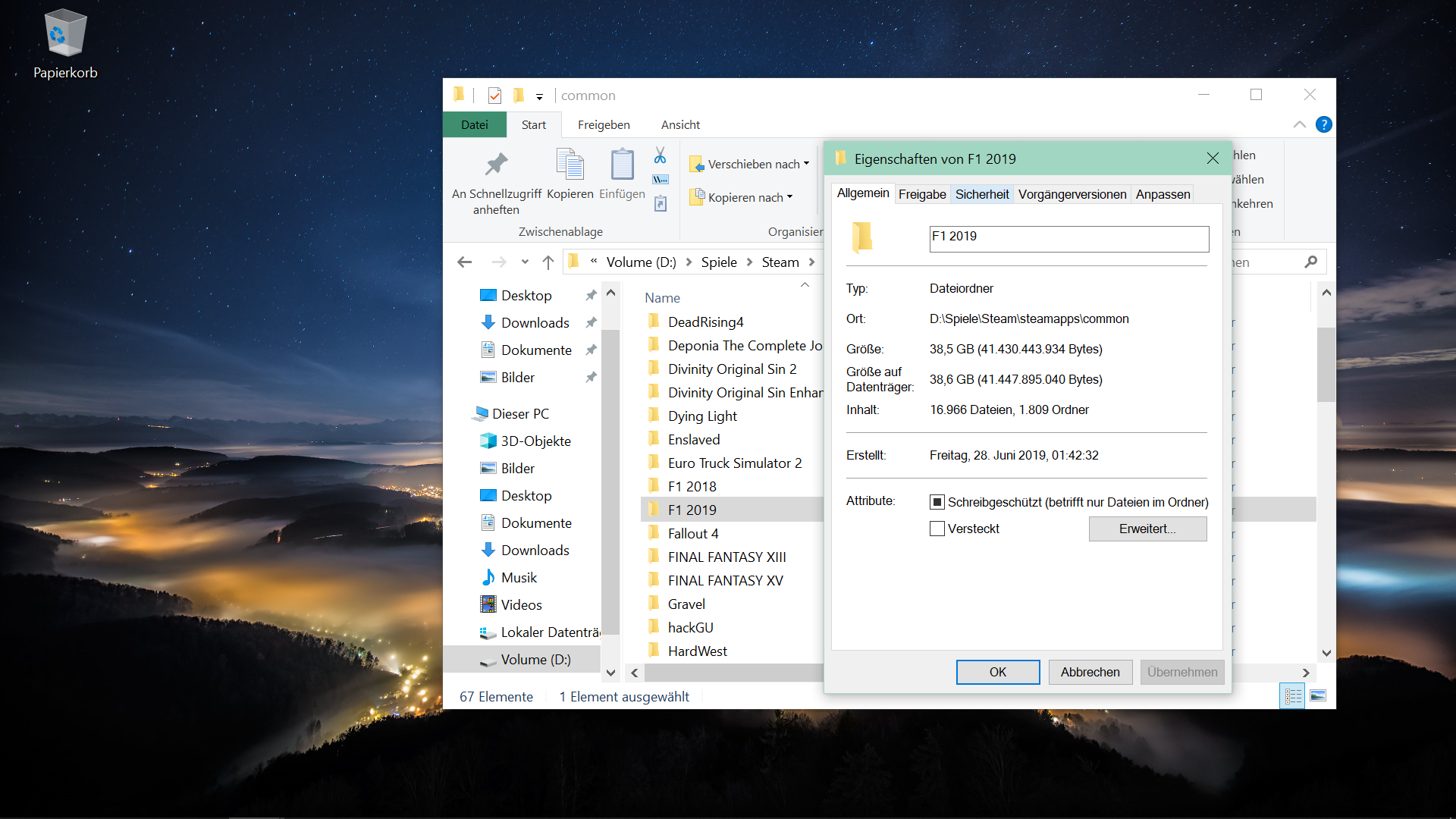
Task: Click the scissors Cut icon
Action: 660,155
